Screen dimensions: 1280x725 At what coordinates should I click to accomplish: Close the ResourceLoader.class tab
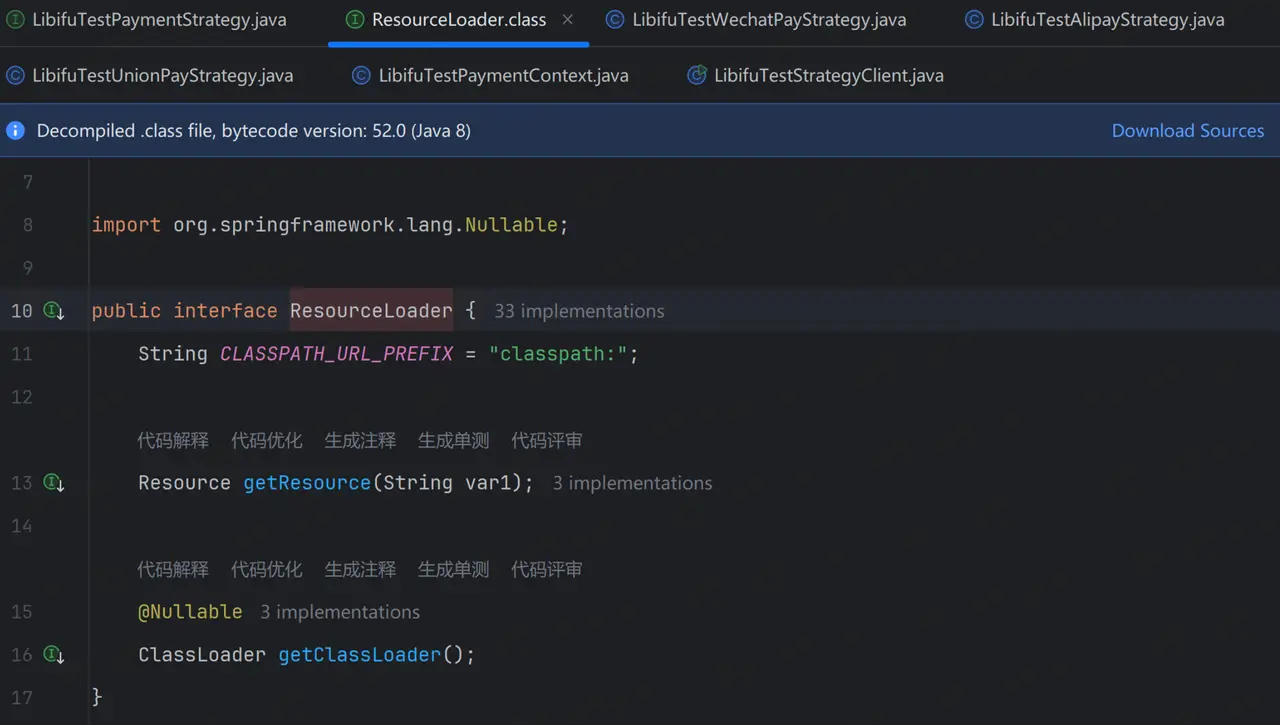click(568, 19)
